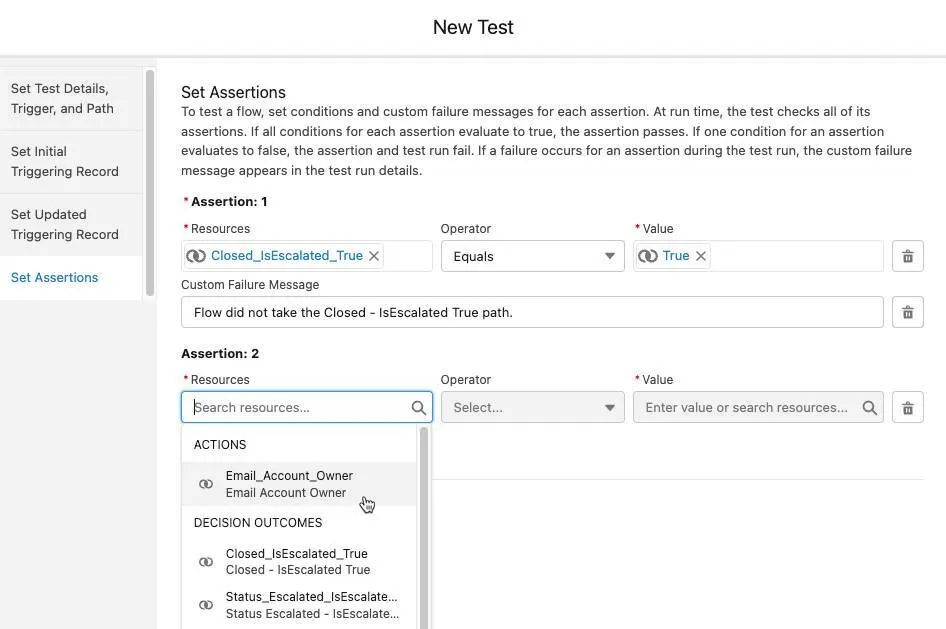Open the Select operator dropdown for Assertion 2

[x=532, y=406]
